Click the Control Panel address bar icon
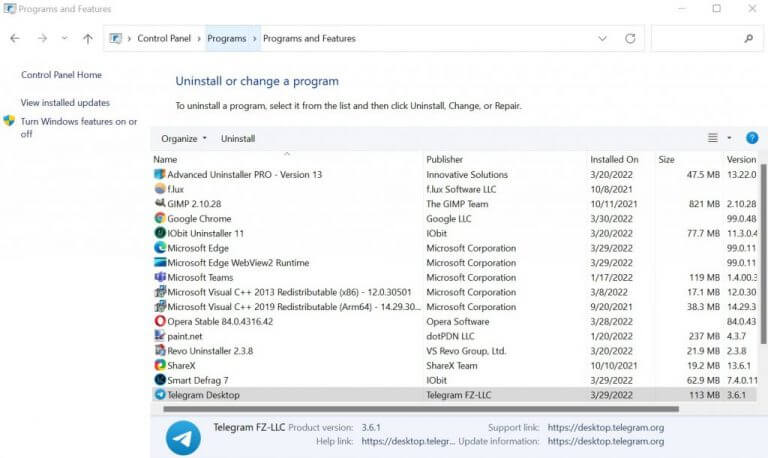Screen dimensions: 768x458 pos(115,38)
